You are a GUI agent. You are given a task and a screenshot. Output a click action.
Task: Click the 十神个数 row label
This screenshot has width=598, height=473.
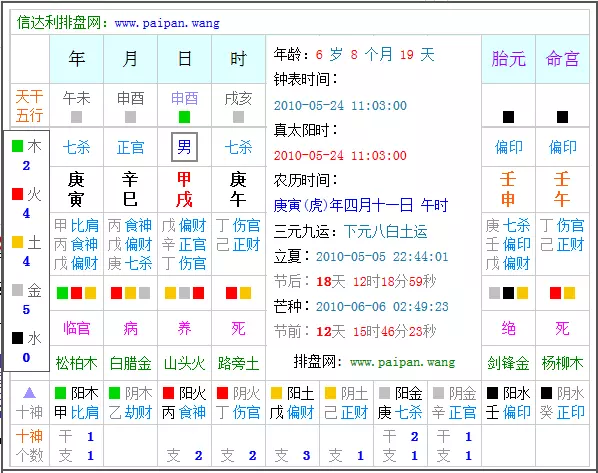(29, 446)
